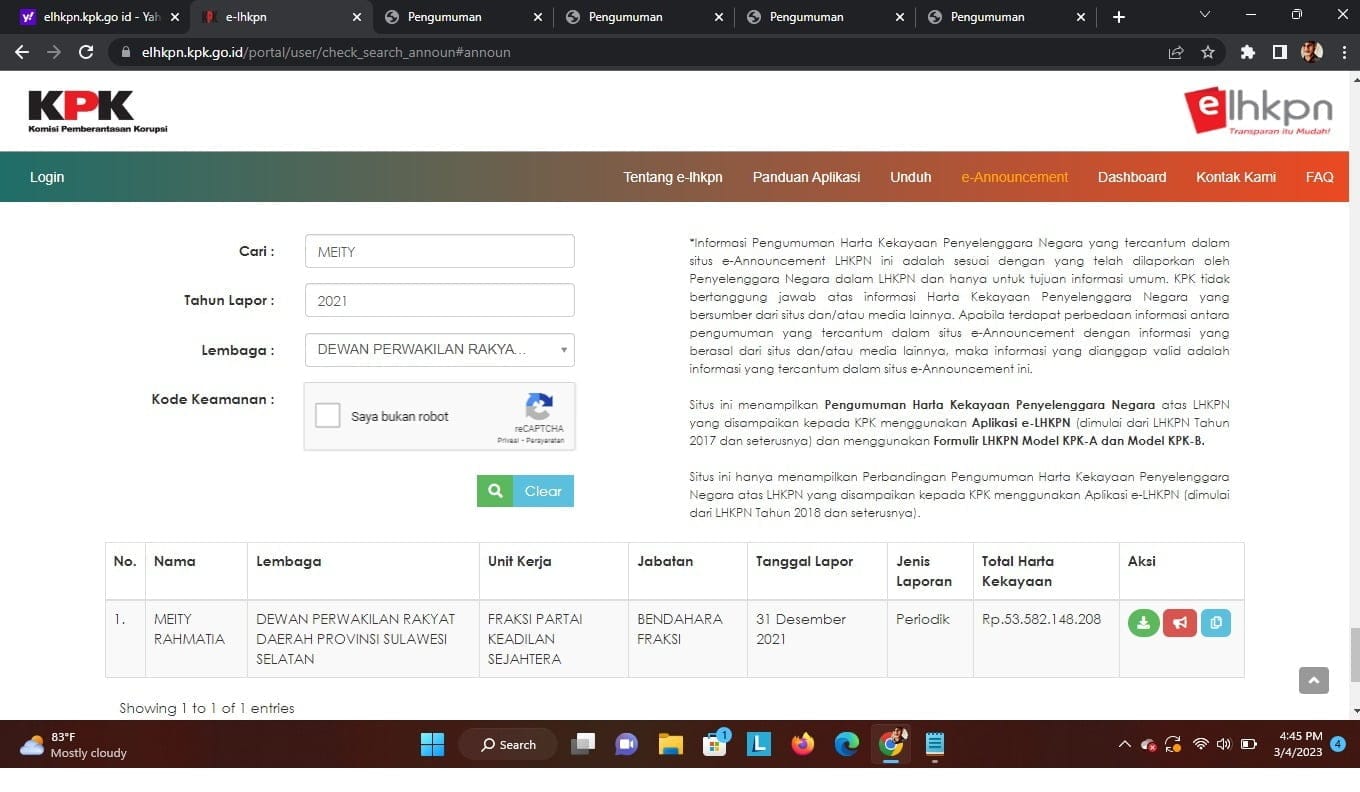
Task: Open the Lembaga dropdown
Action: (x=440, y=349)
